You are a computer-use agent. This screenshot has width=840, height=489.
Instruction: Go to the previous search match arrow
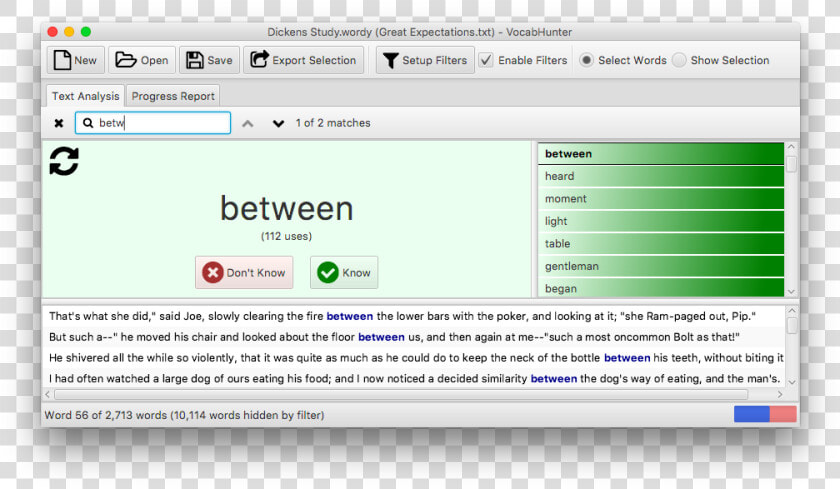pyautogui.click(x=248, y=124)
